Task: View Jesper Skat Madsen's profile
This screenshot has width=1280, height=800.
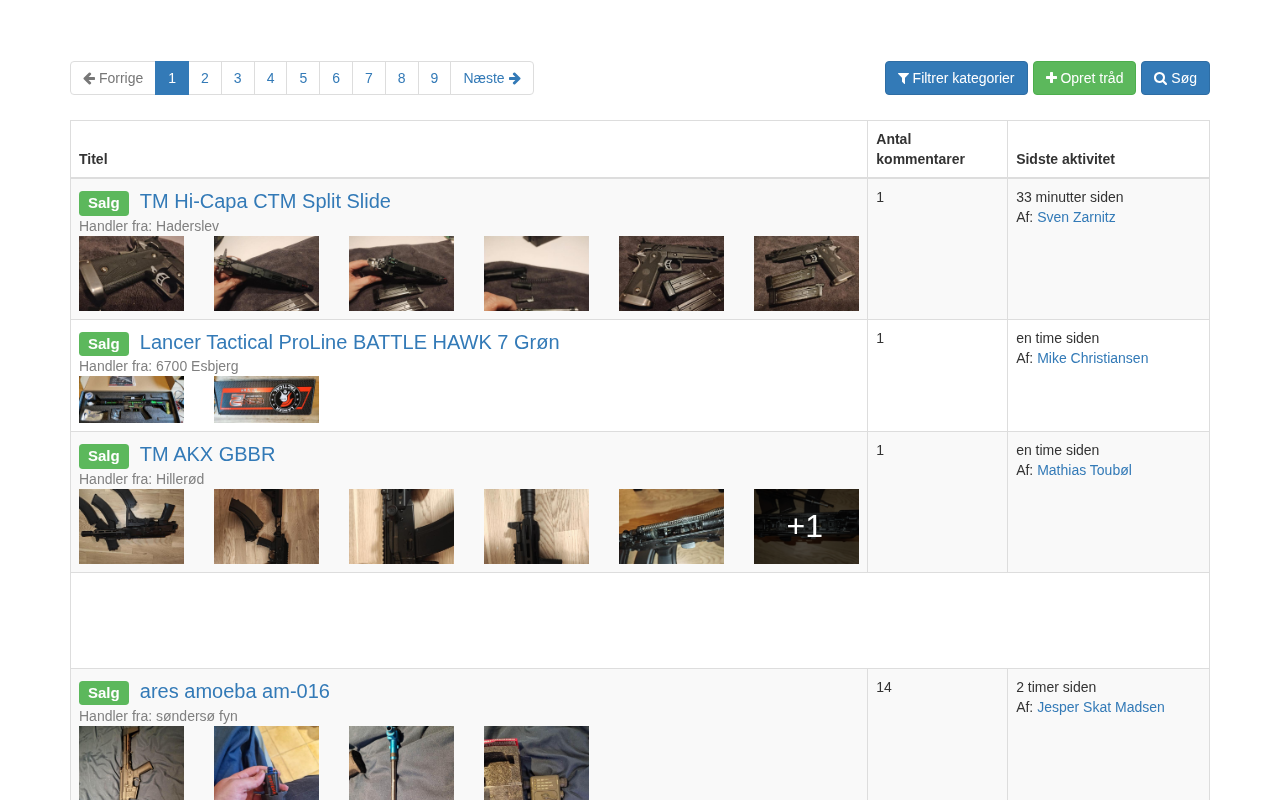Action: click(1101, 707)
